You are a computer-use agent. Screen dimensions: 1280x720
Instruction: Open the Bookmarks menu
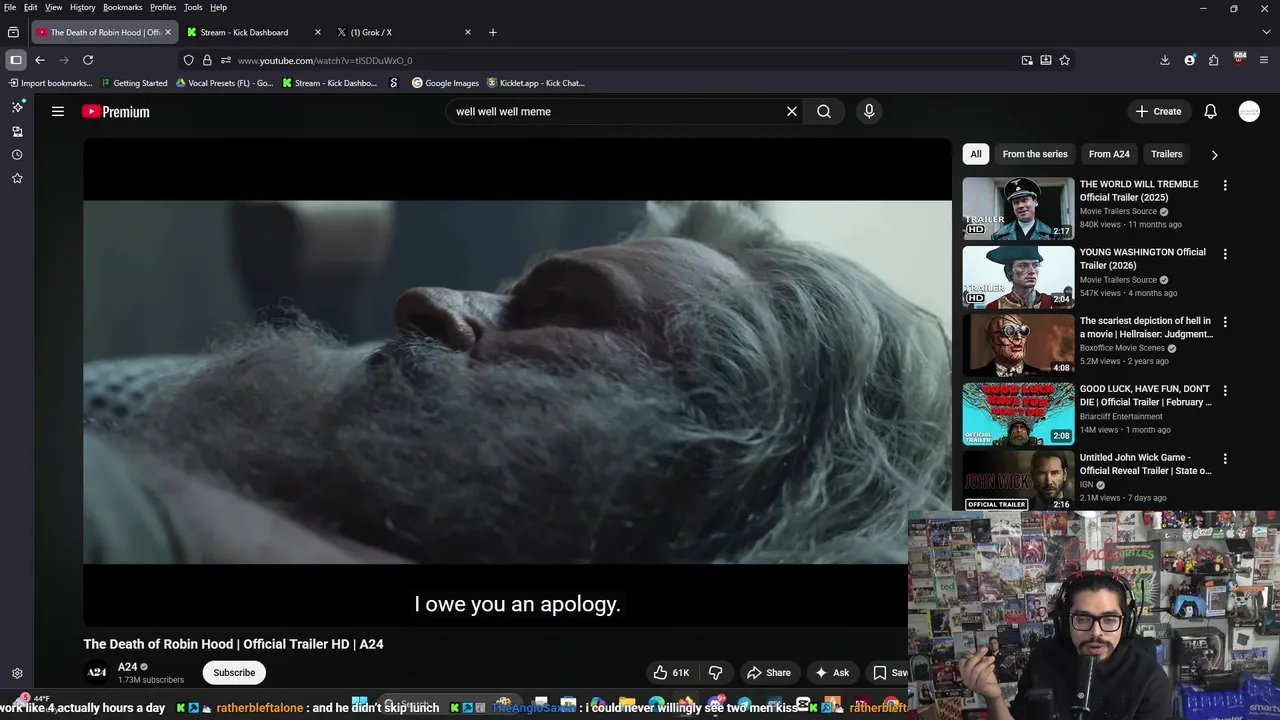click(123, 7)
